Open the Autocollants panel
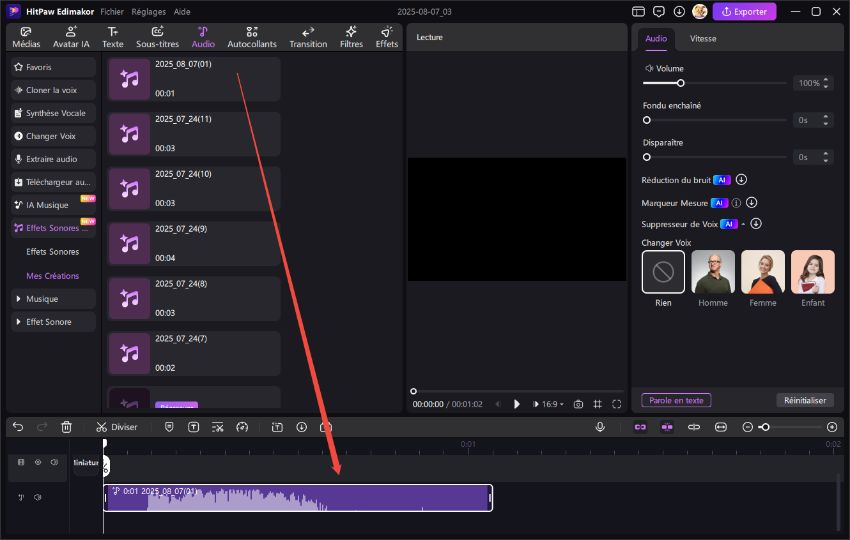The height and width of the screenshot is (540, 850). click(x=252, y=37)
